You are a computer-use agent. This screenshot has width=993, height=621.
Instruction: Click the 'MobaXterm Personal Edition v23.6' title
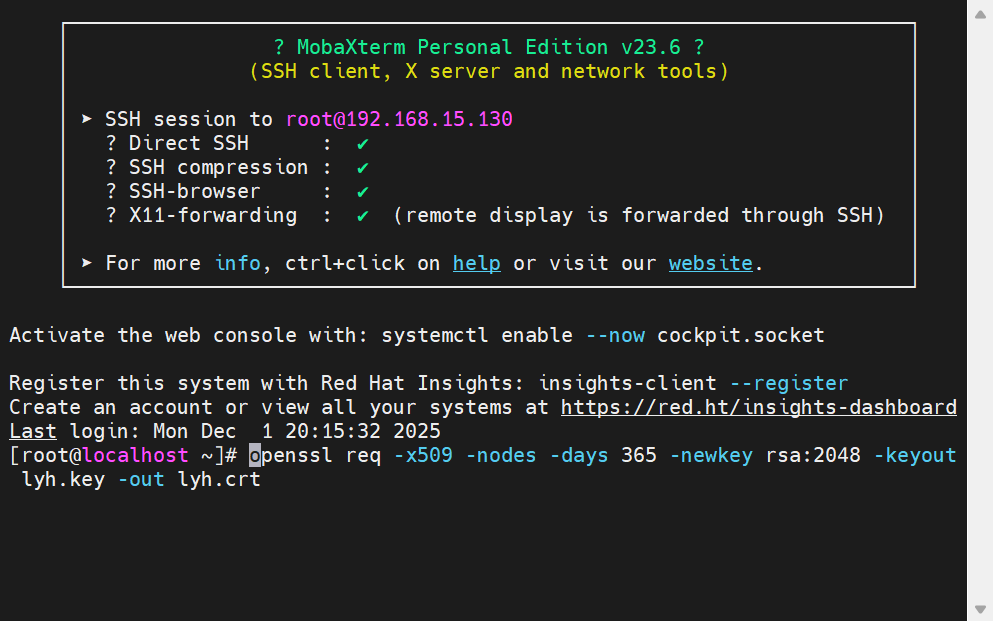click(x=489, y=47)
